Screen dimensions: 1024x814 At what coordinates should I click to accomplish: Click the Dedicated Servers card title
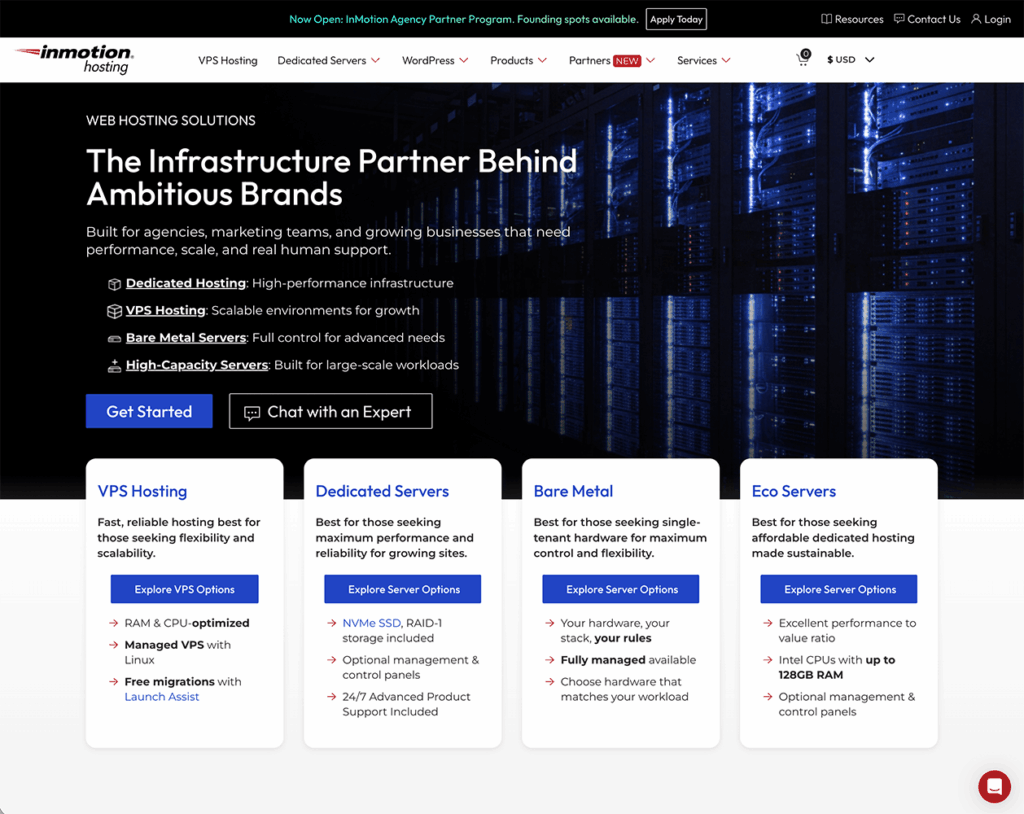pyautogui.click(x=382, y=491)
